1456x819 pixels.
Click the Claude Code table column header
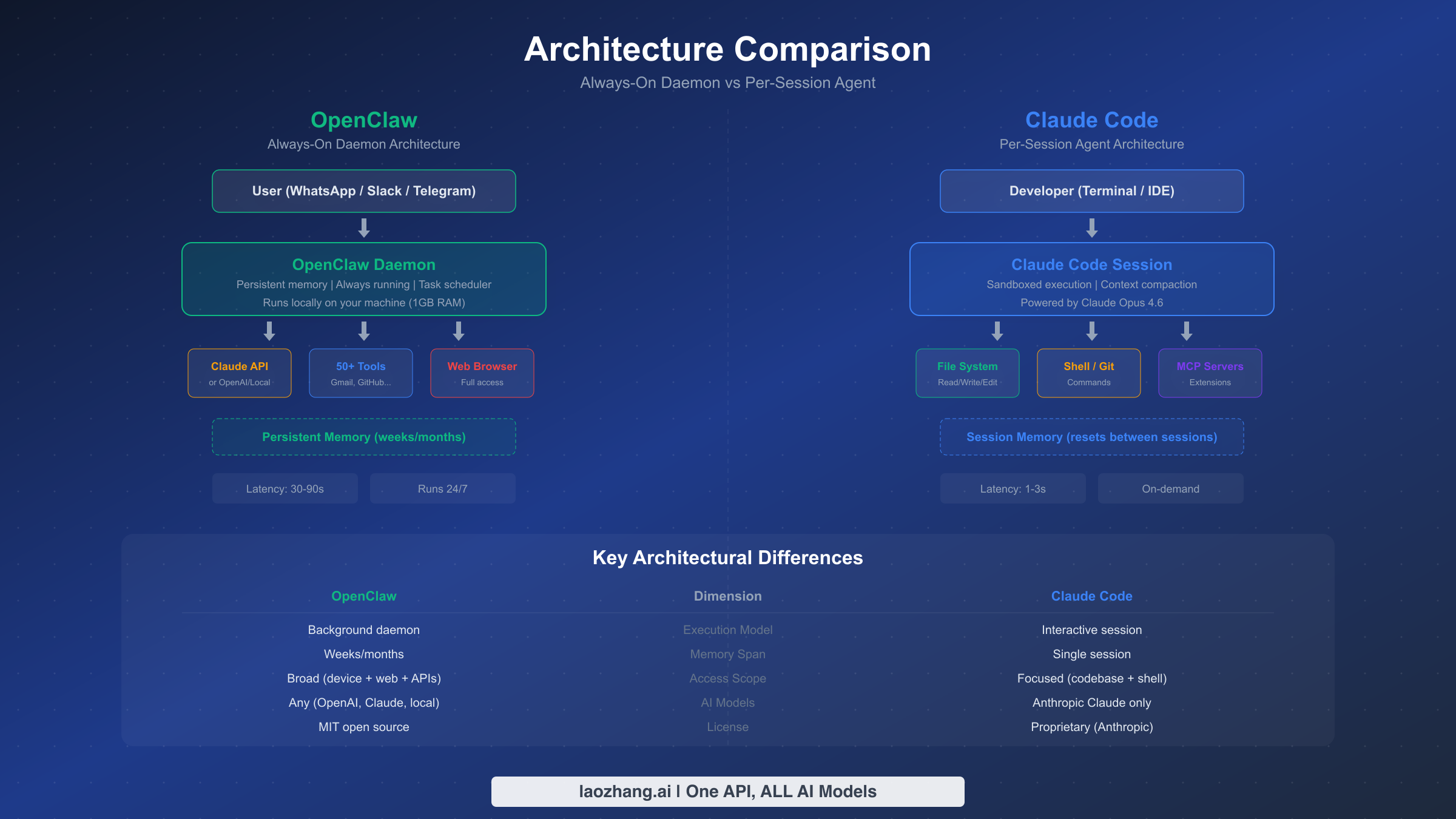(x=1091, y=596)
